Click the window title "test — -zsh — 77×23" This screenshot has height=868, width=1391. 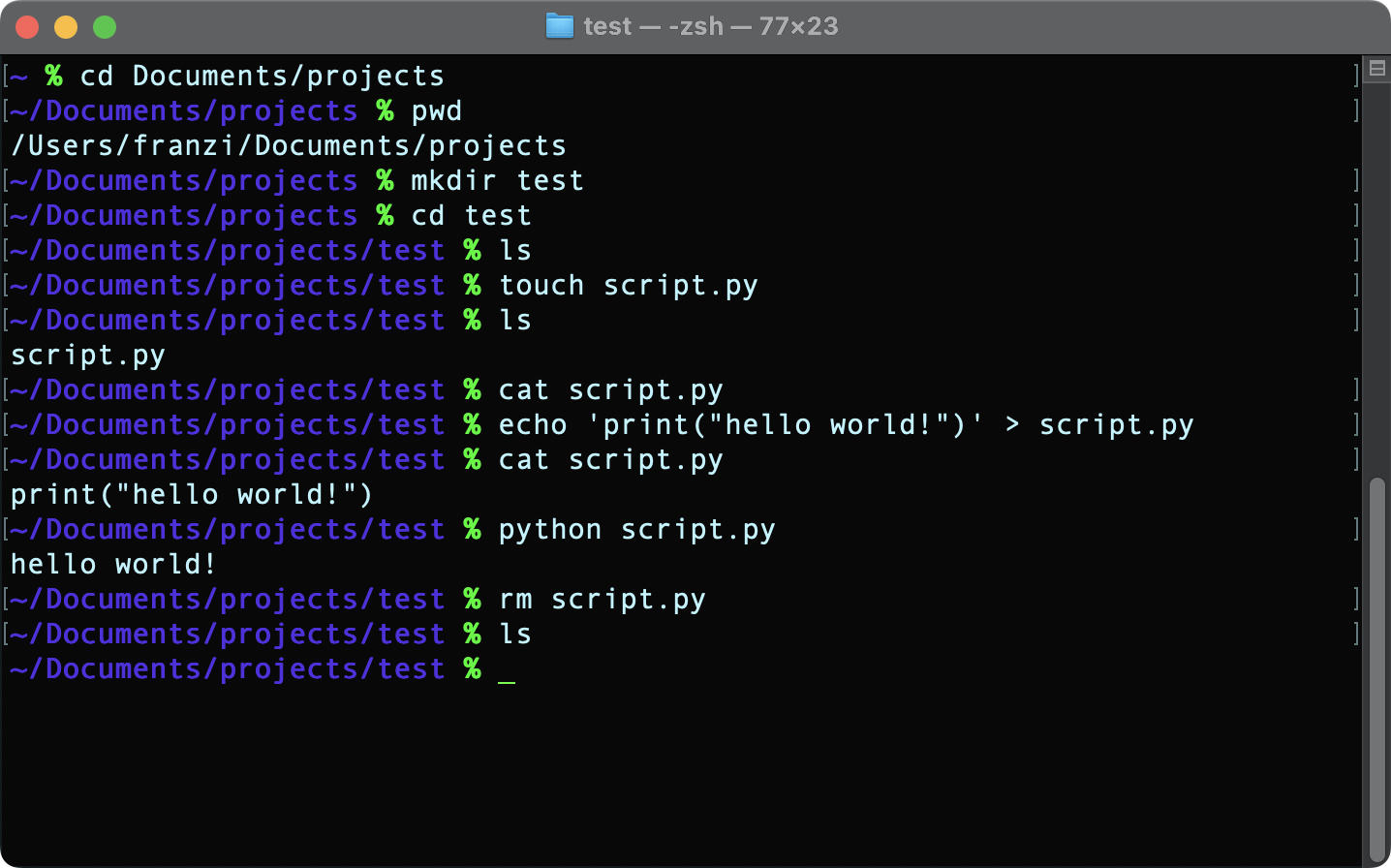click(x=710, y=26)
